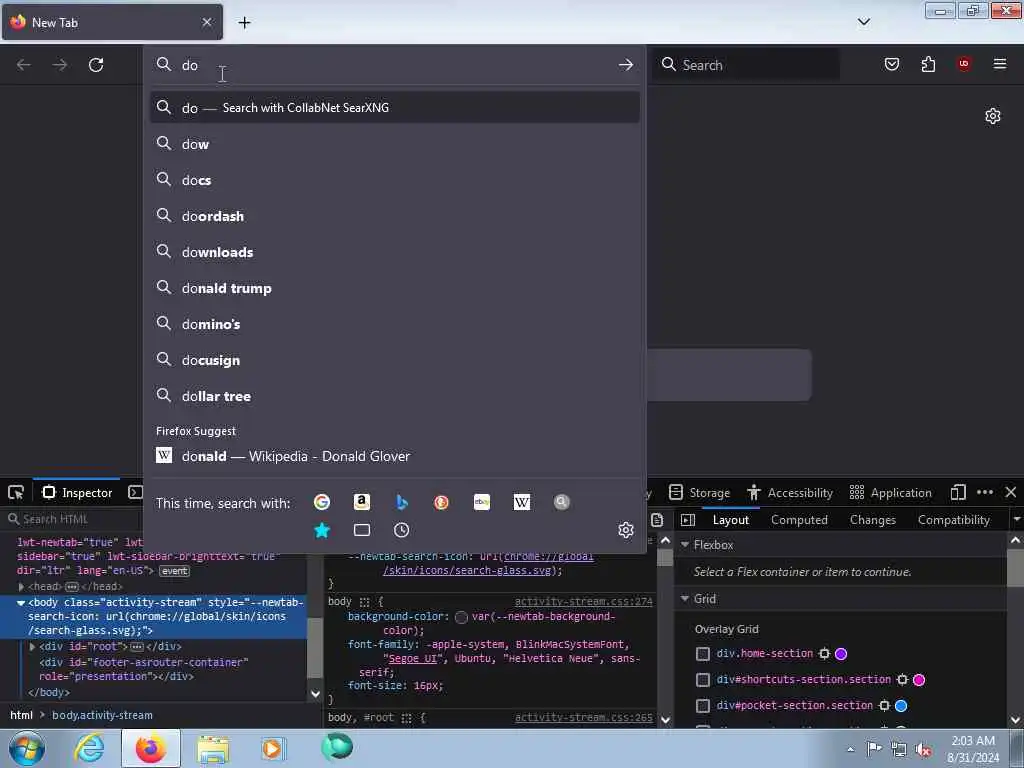Highlight div#pocket-section.section node target icon
The image size is (1024, 768).
click(884, 706)
